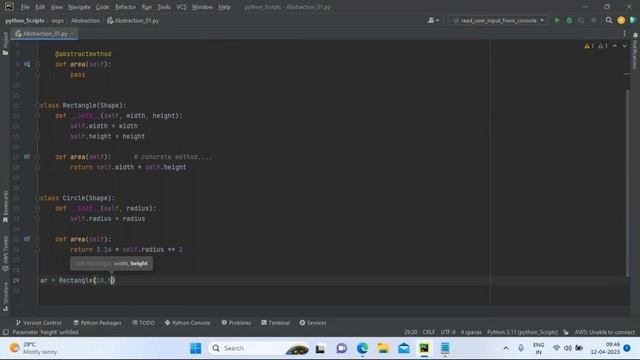Click the Windows Start button
Image resolution: width=640 pixels, height=360 pixels.
pos(196,348)
